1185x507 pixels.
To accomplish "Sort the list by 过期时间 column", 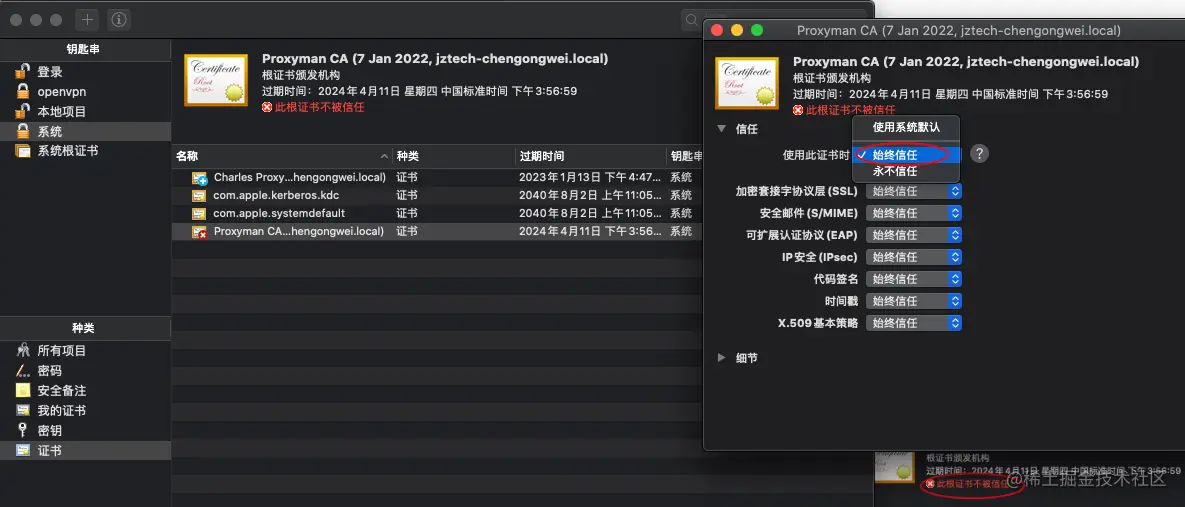I will coord(589,156).
